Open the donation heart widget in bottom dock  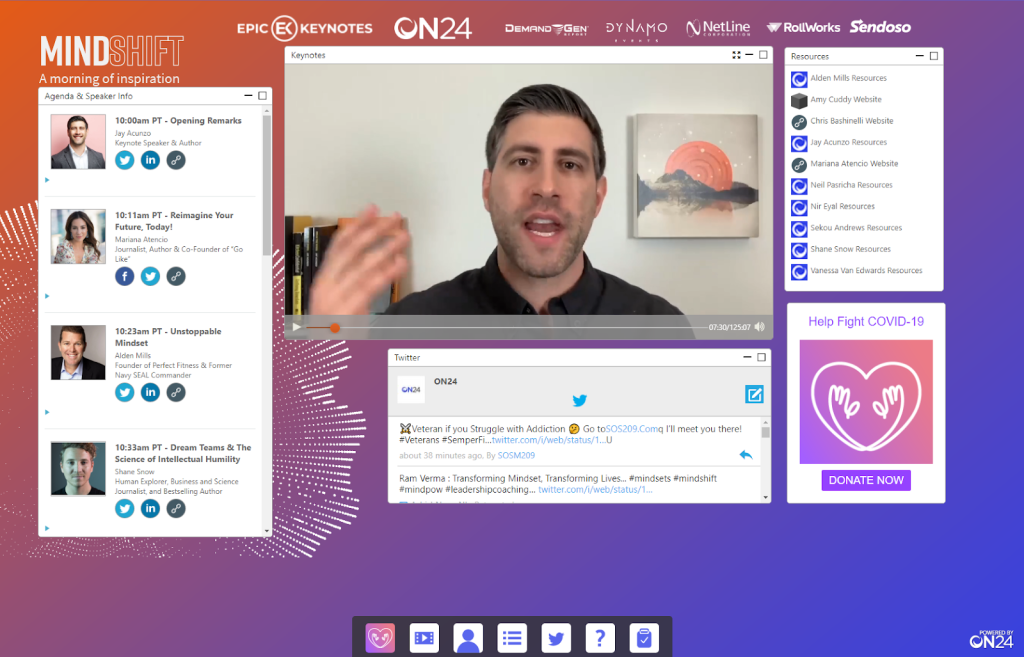tap(380, 638)
